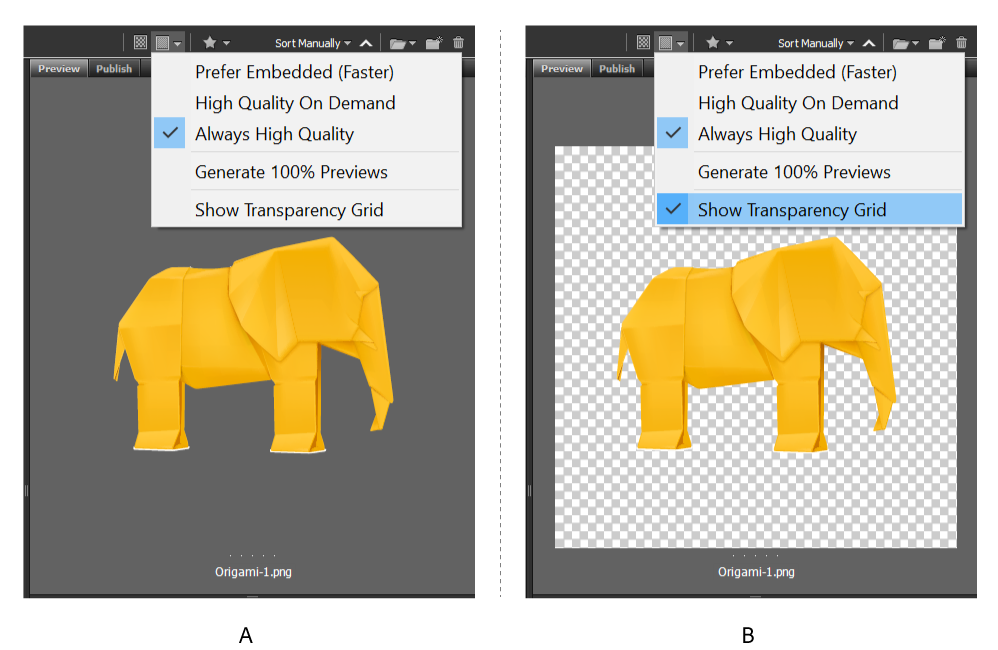Open recent folder icon in right panel toolbar

click(902, 43)
